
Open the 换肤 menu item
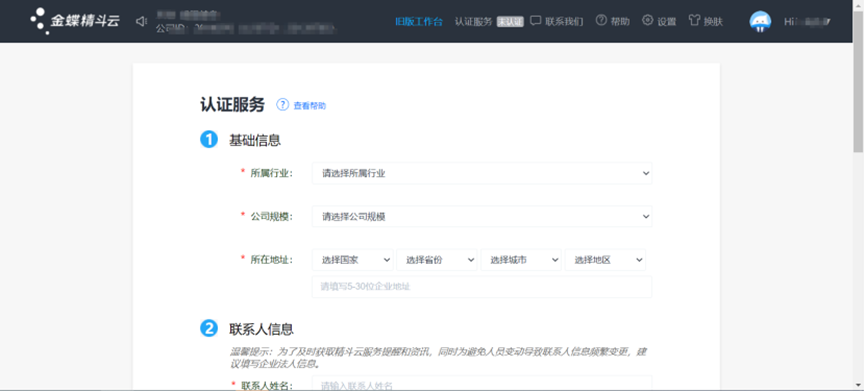point(713,22)
